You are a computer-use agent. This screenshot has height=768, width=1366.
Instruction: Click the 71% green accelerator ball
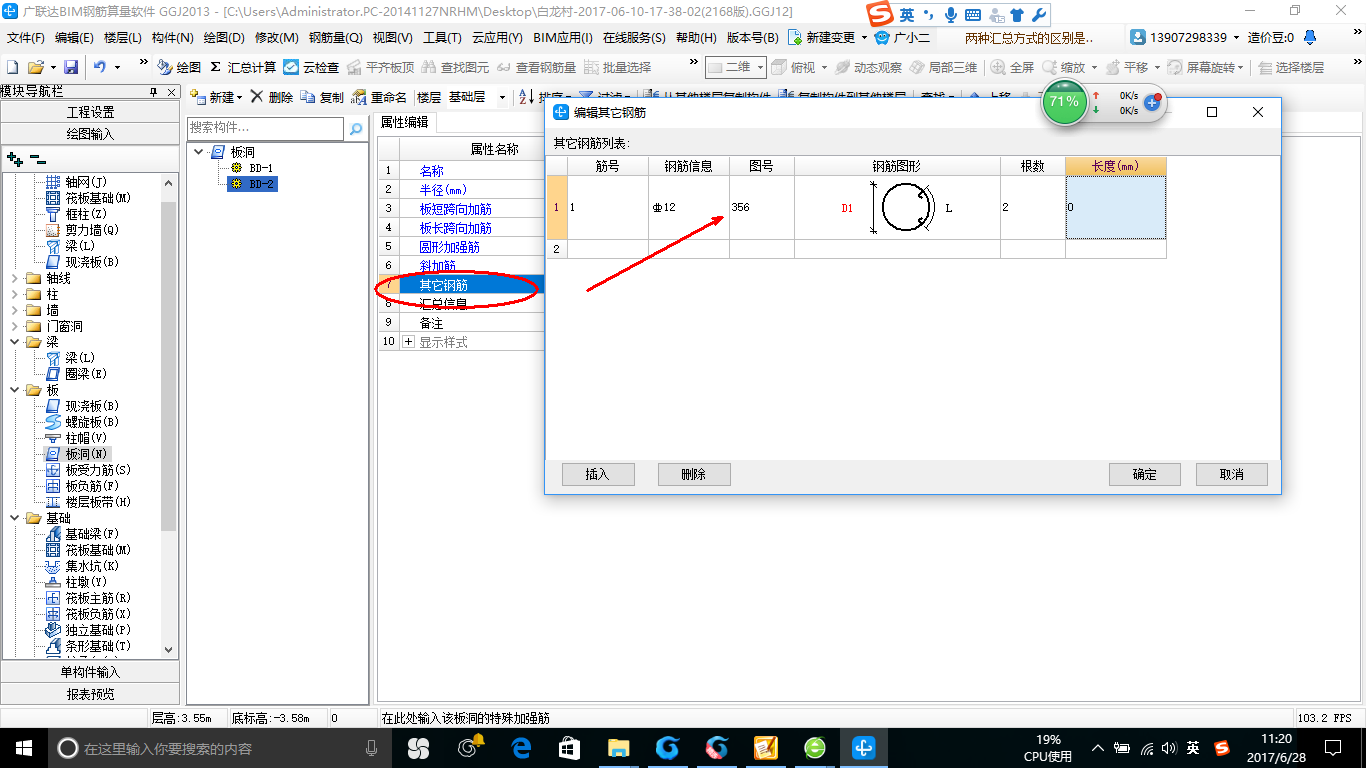pos(1064,102)
